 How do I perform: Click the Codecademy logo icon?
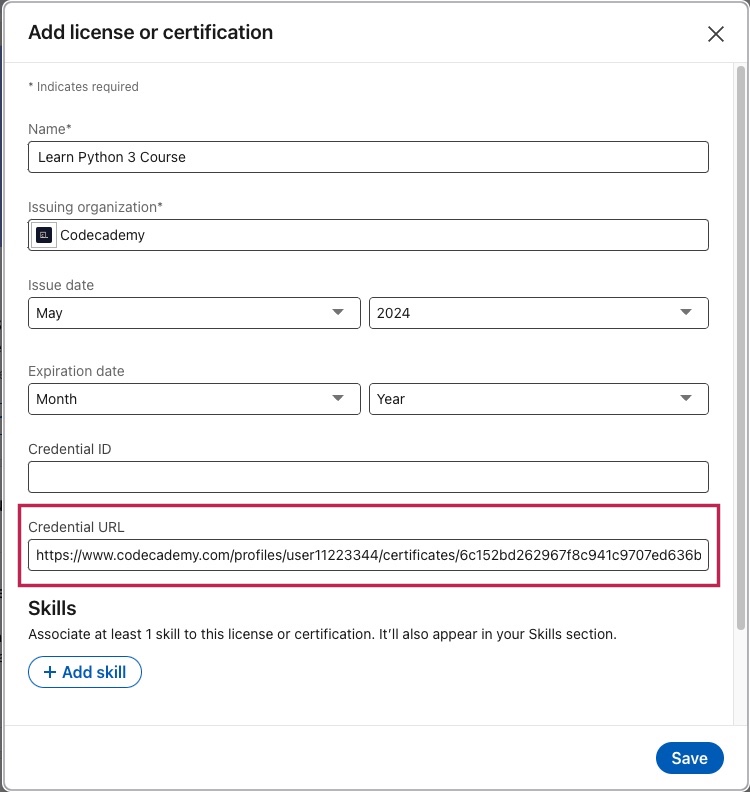44,235
